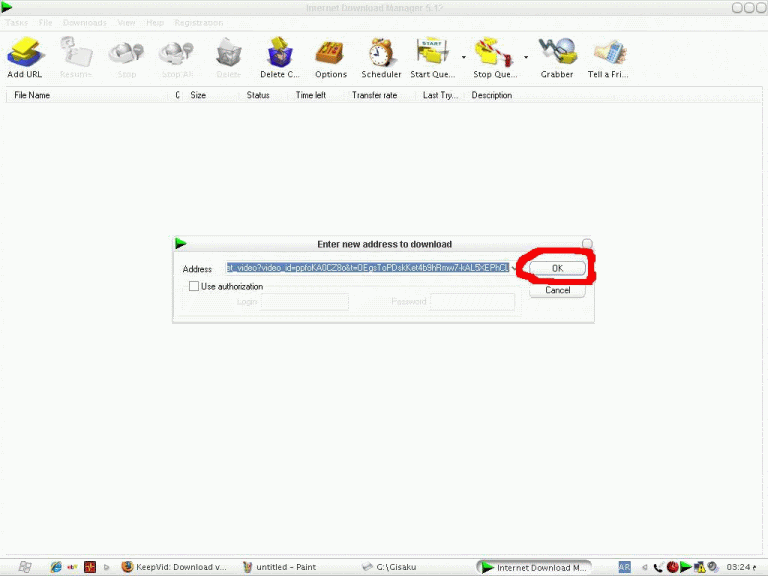
Task: Click inside the Address URL field
Action: [366, 268]
